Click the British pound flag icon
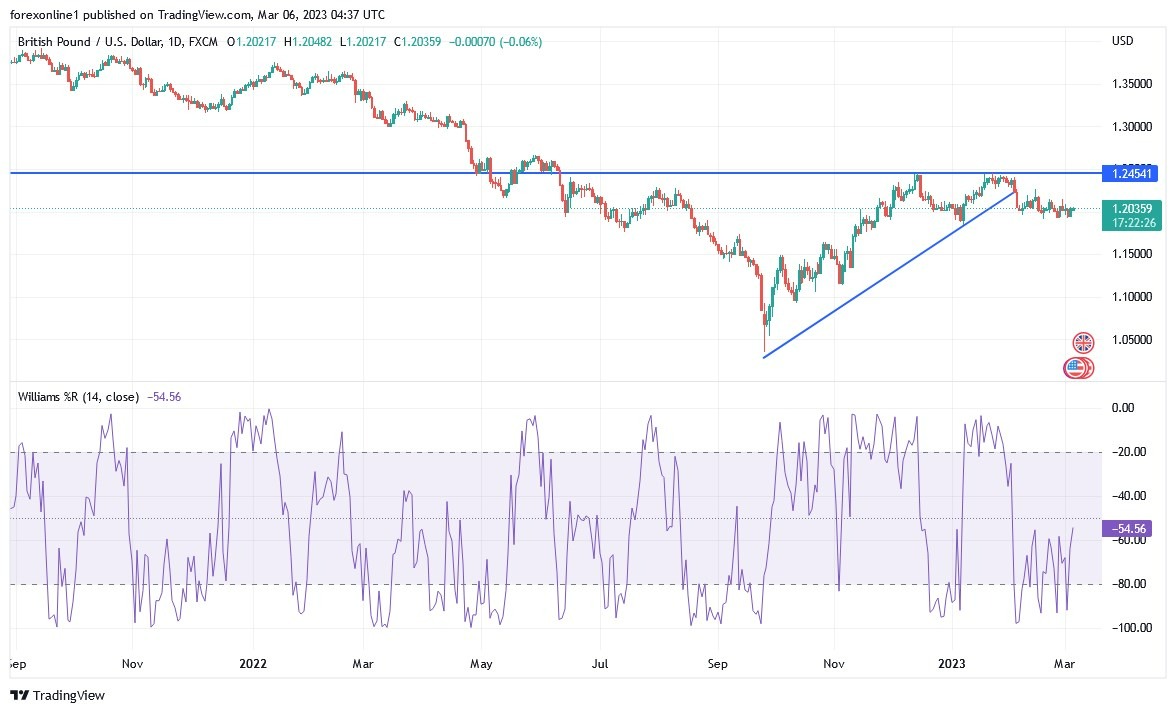This screenshot has height=713, width=1176. (x=1083, y=342)
